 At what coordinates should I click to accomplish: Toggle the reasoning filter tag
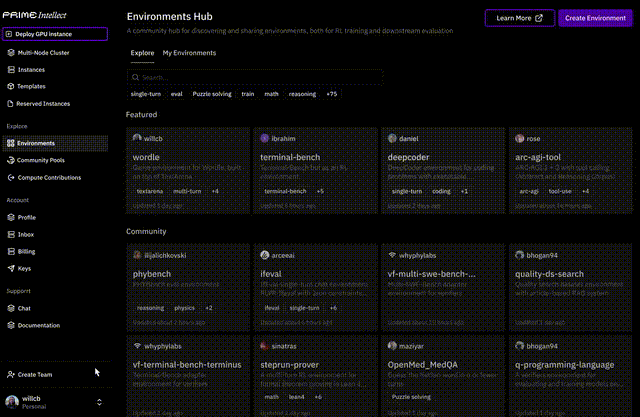(x=302, y=94)
